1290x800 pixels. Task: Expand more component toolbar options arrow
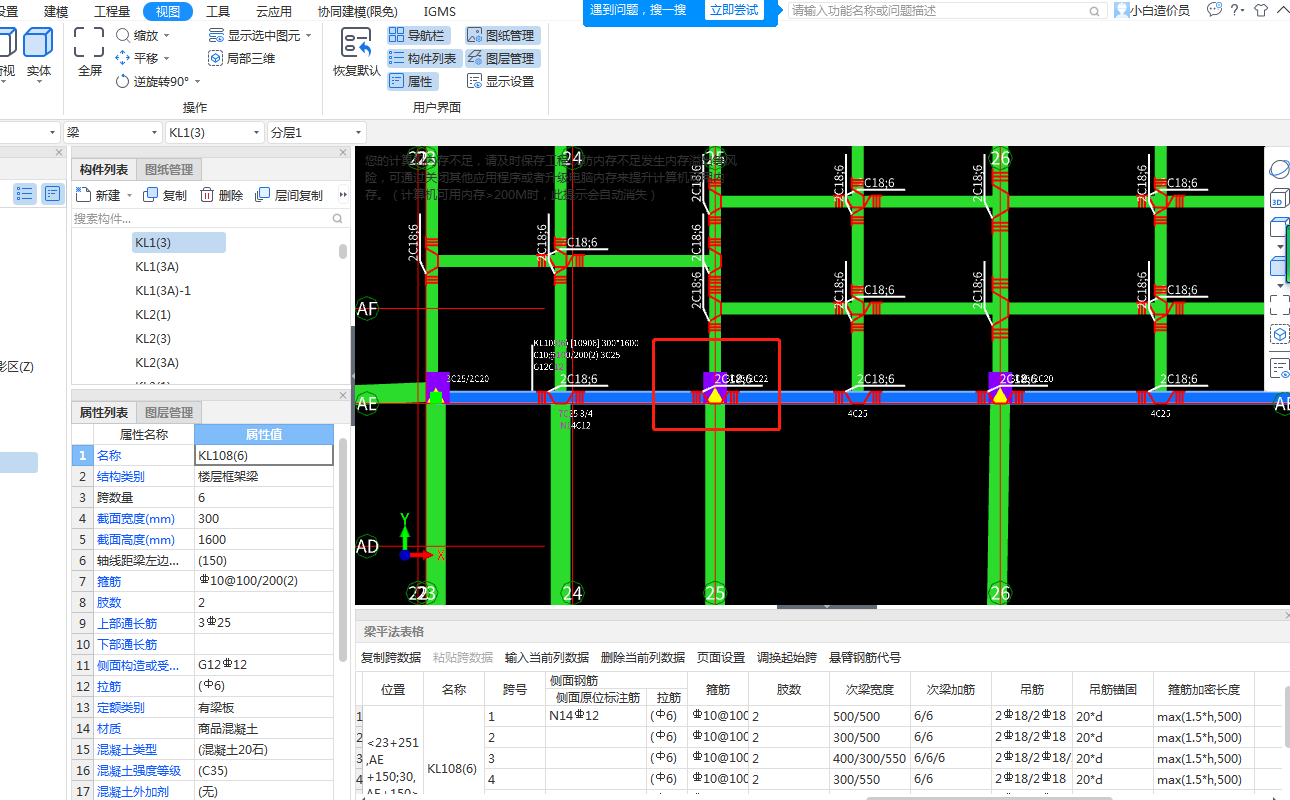(x=344, y=195)
